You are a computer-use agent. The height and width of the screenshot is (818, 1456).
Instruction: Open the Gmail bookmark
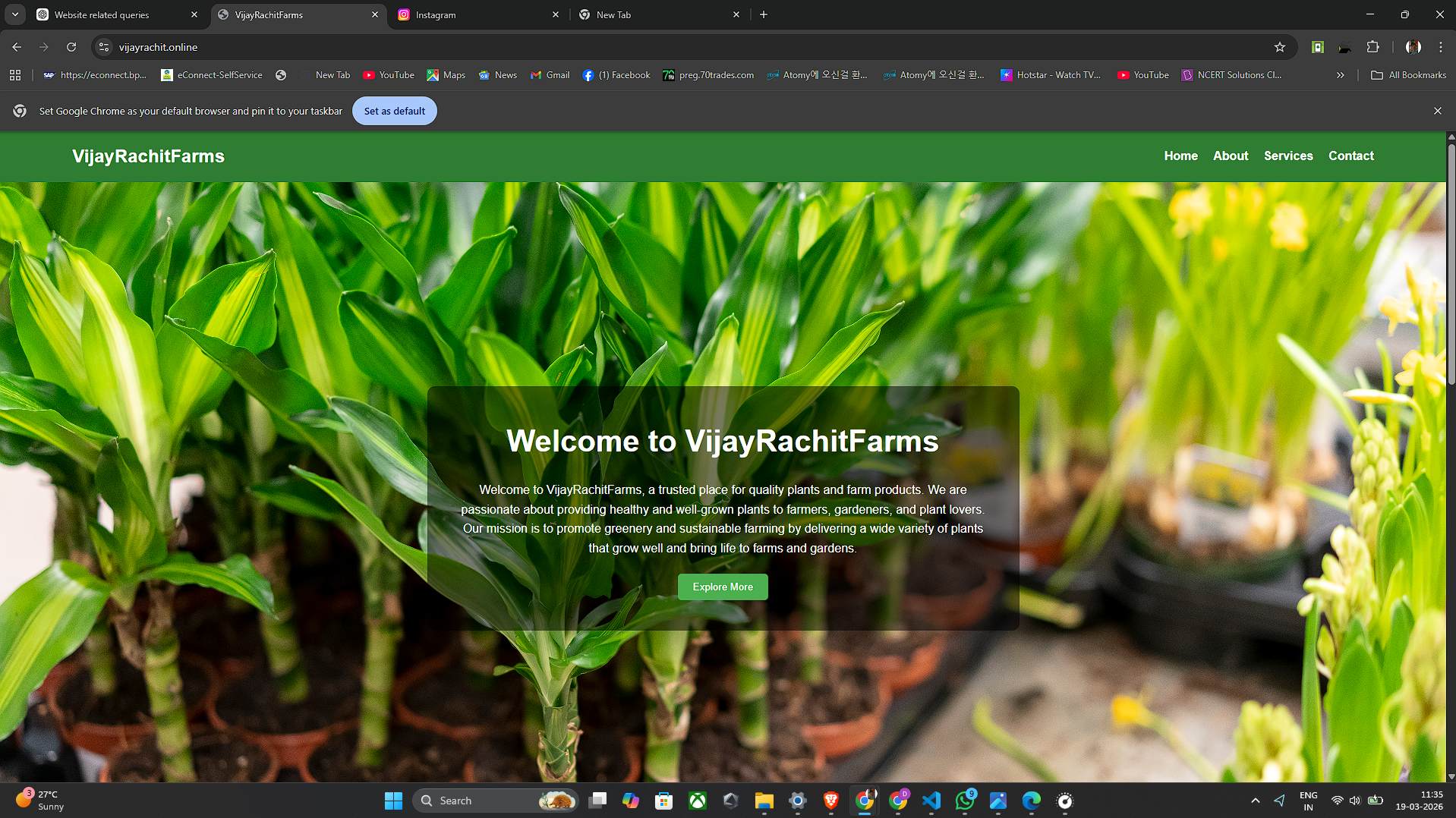(x=550, y=75)
